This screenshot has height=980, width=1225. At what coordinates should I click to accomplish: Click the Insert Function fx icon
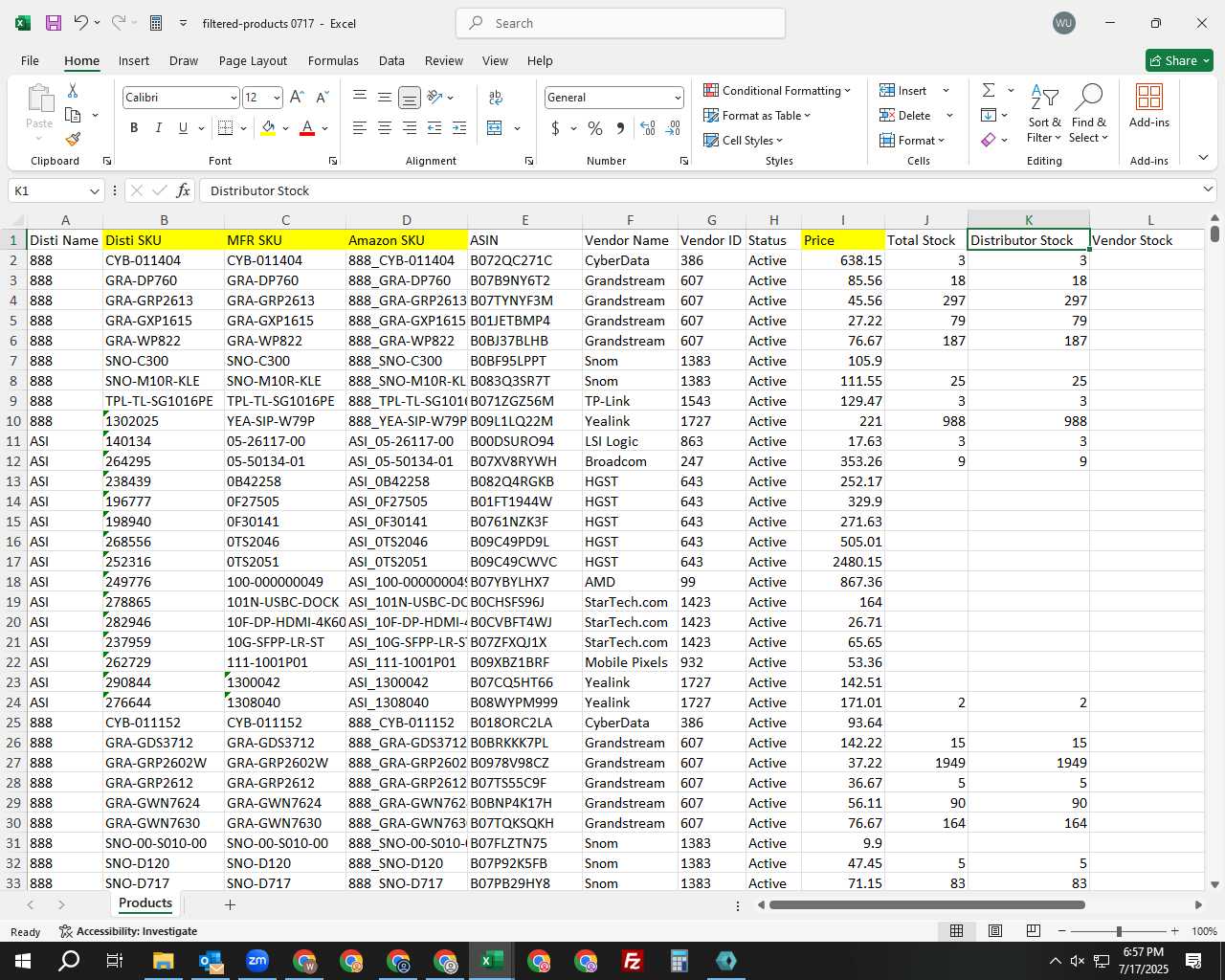coord(184,190)
